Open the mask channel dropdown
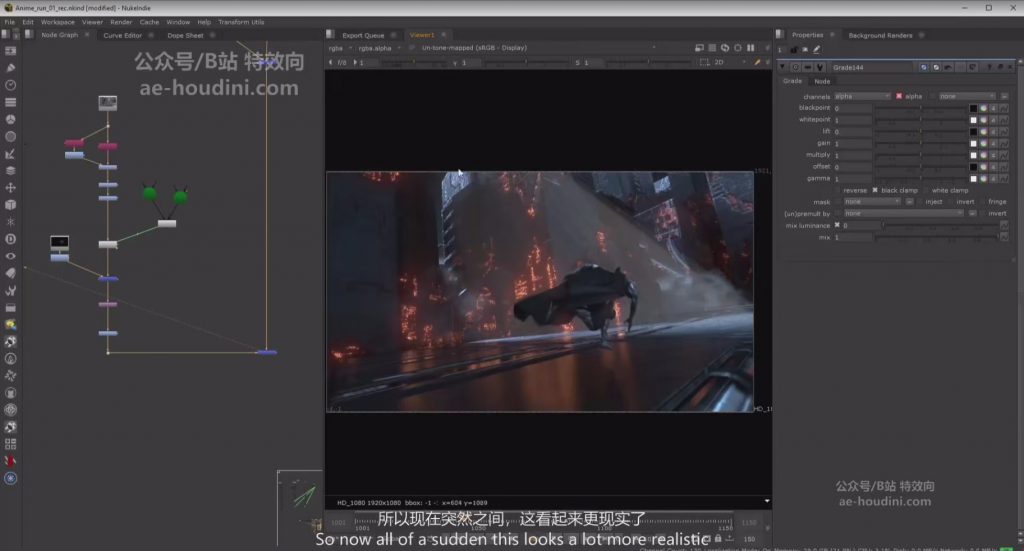This screenshot has height=551, width=1024. (872, 202)
